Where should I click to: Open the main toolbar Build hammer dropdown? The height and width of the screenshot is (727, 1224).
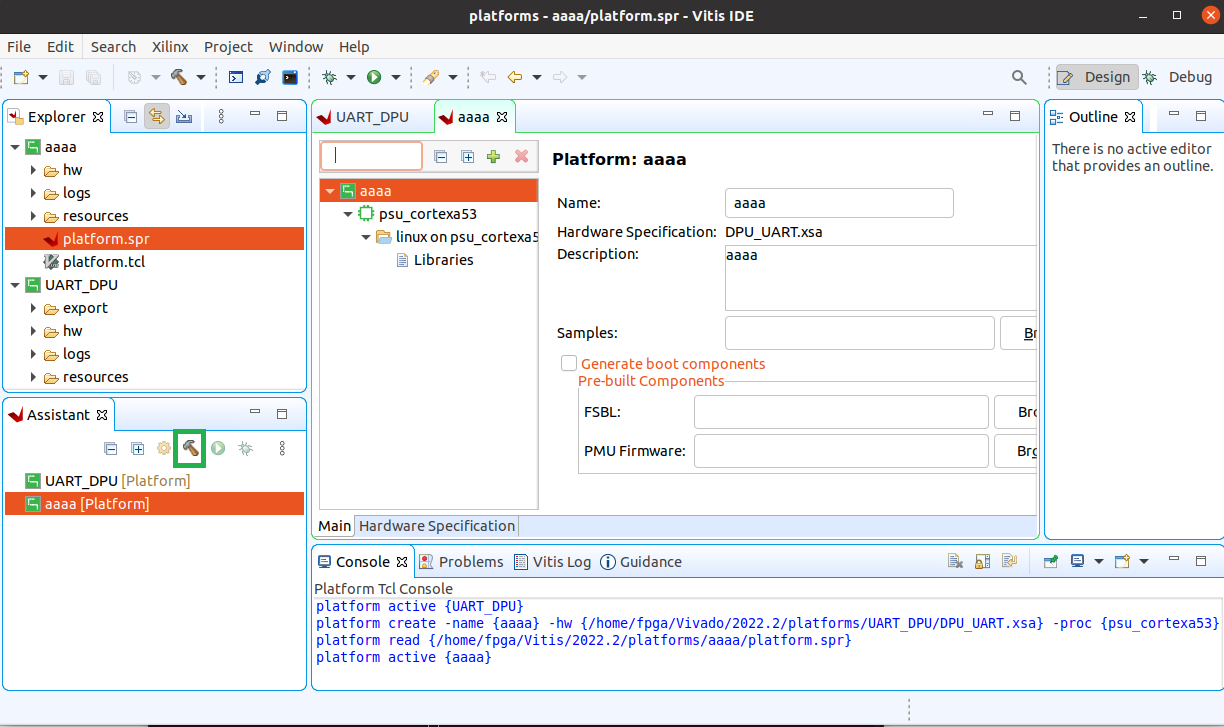(x=200, y=77)
